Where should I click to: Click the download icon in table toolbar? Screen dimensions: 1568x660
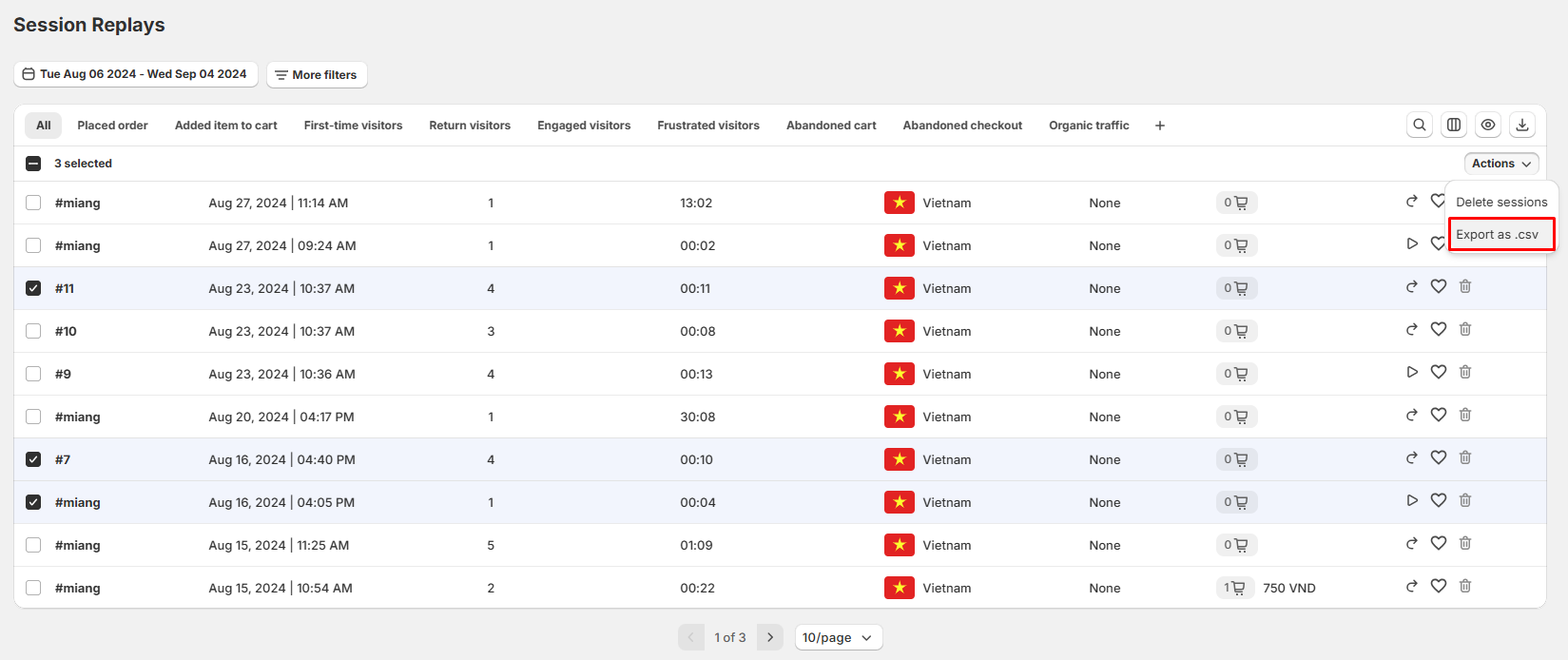tap(1522, 125)
